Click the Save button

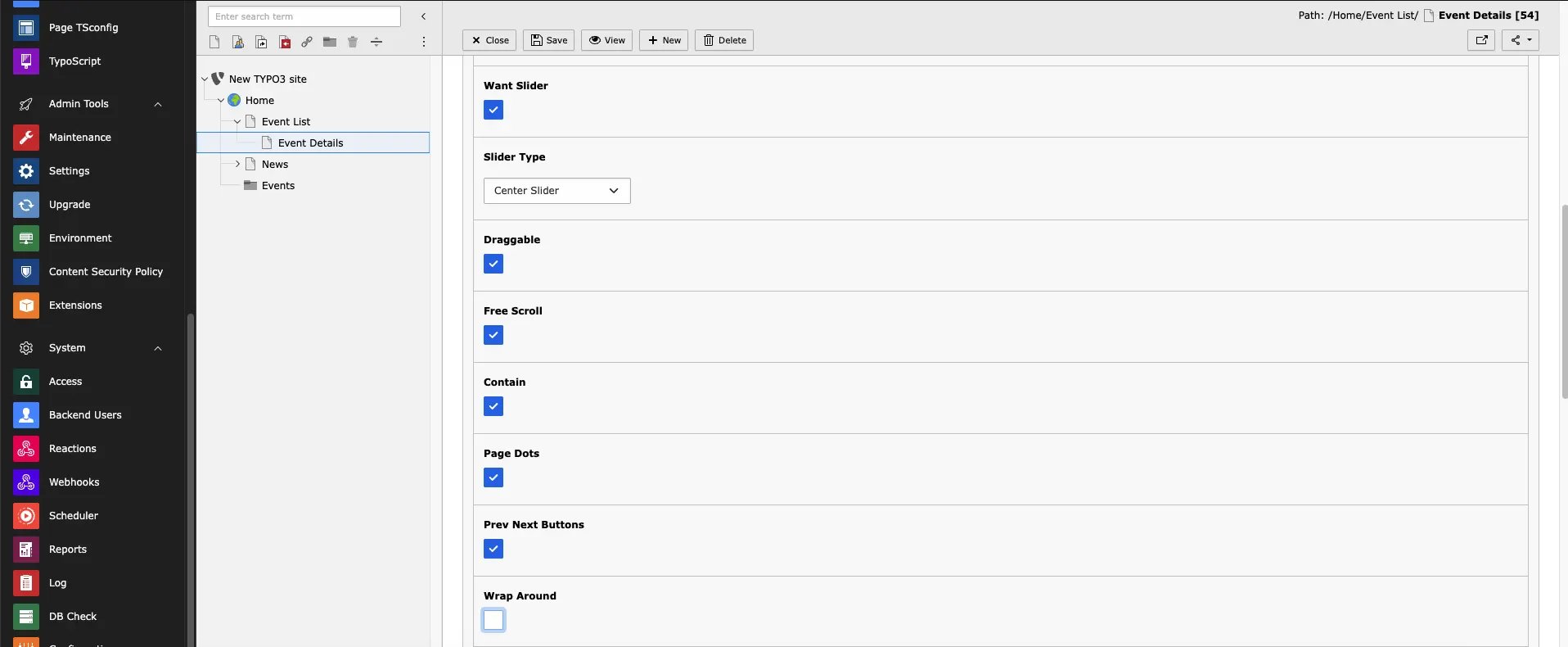pyautogui.click(x=549, y=40)
